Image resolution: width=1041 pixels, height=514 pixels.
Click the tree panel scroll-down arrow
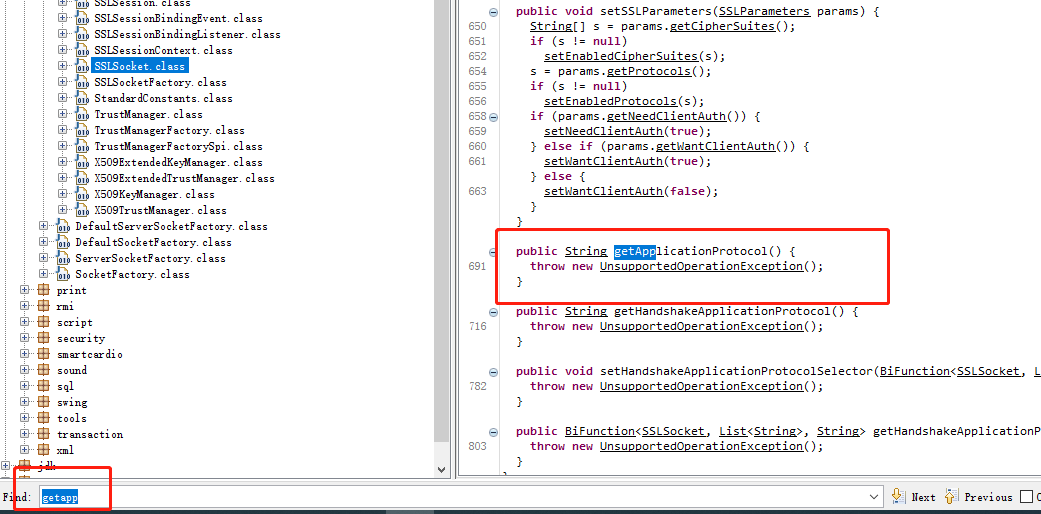[x=442, y=468]
